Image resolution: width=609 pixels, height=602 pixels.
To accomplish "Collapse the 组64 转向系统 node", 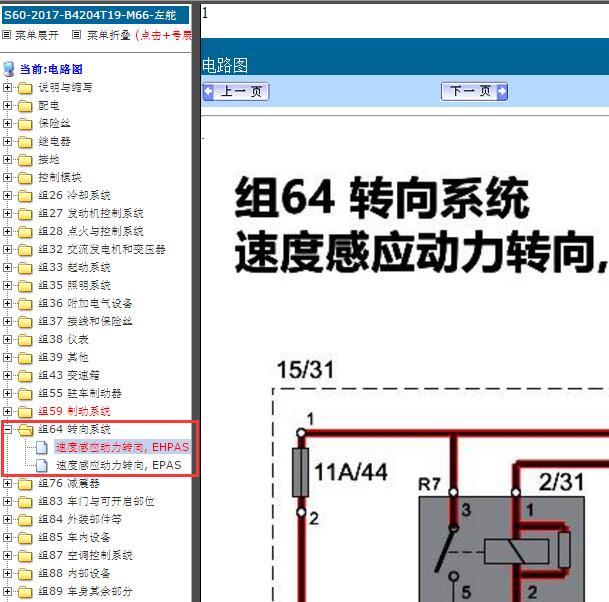I will 7,429.
